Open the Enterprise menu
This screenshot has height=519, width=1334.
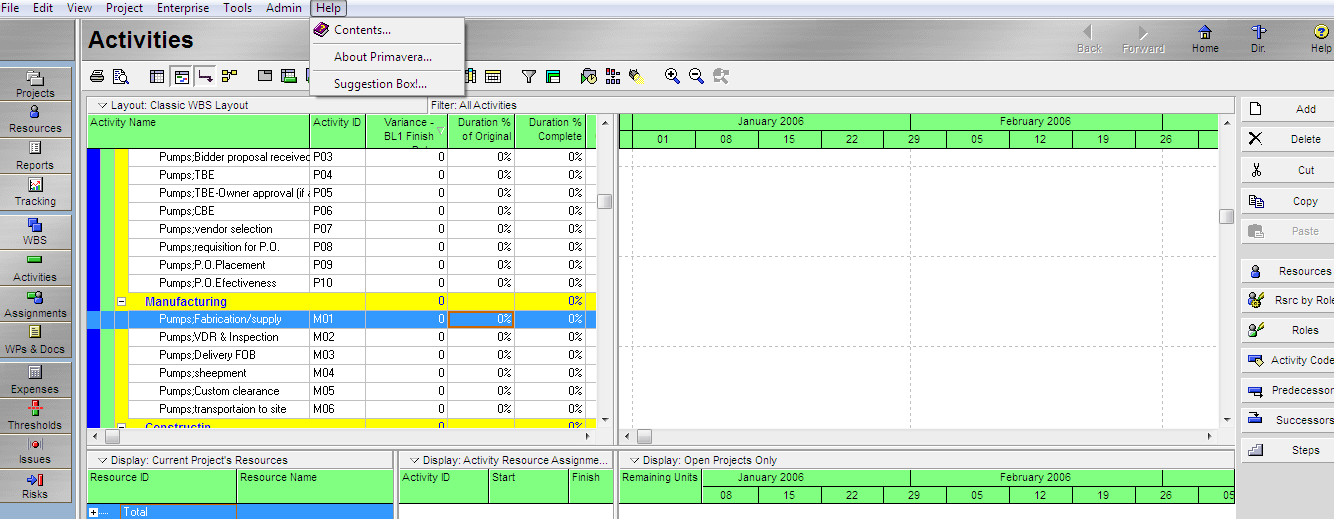tap(183, 8)
